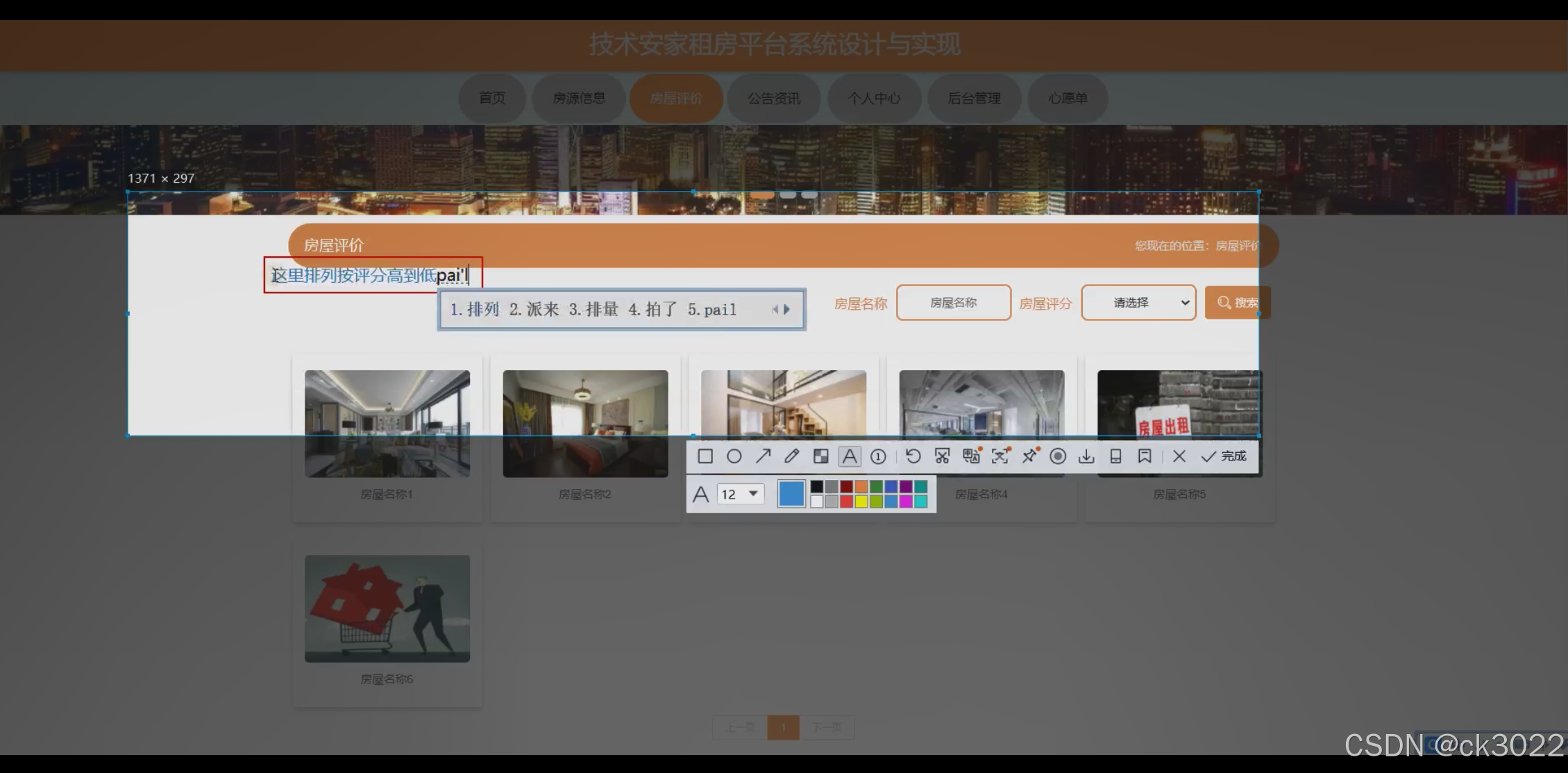Screen dimensions: 1568x773
Task: Click the 完成 finish button
Action: coord(1224,456)
